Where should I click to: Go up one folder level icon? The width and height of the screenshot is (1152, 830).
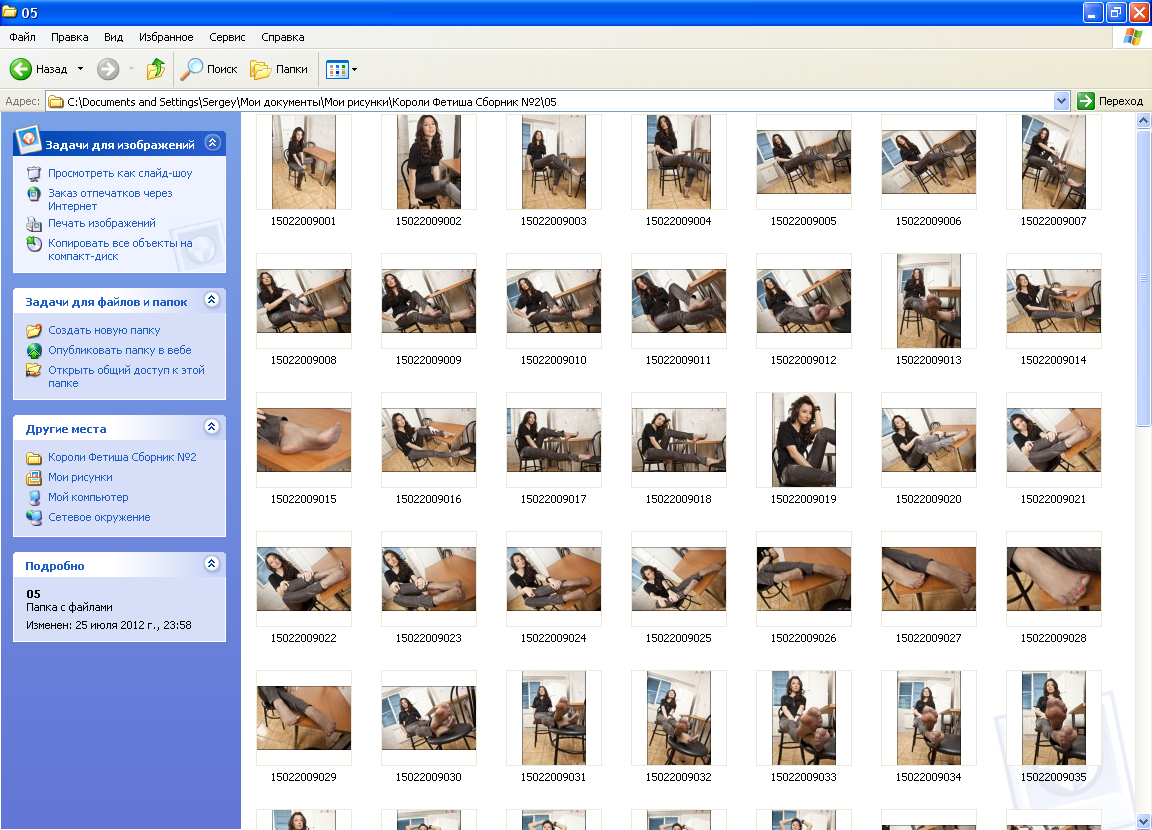tap(156, 69)
